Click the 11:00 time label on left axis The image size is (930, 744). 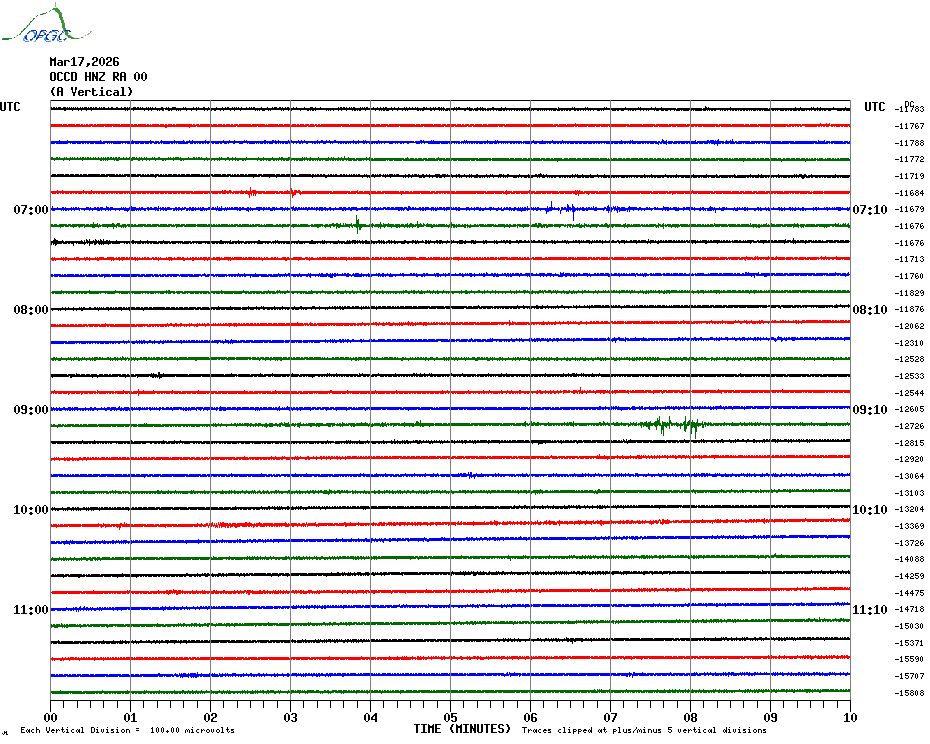[x=30, y=610]
